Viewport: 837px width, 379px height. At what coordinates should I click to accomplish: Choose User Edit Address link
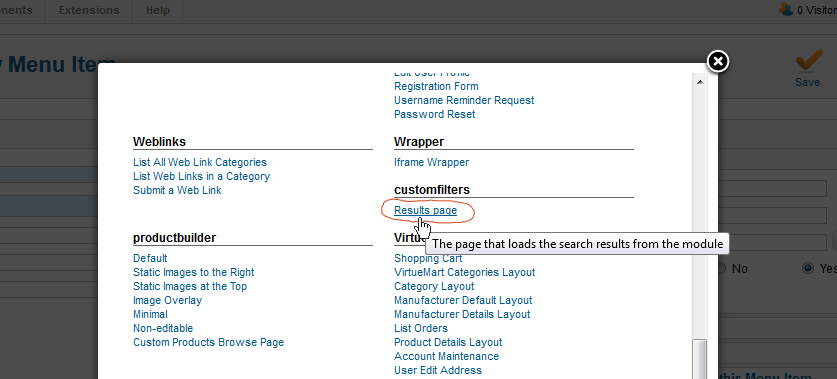pos(438,370)
